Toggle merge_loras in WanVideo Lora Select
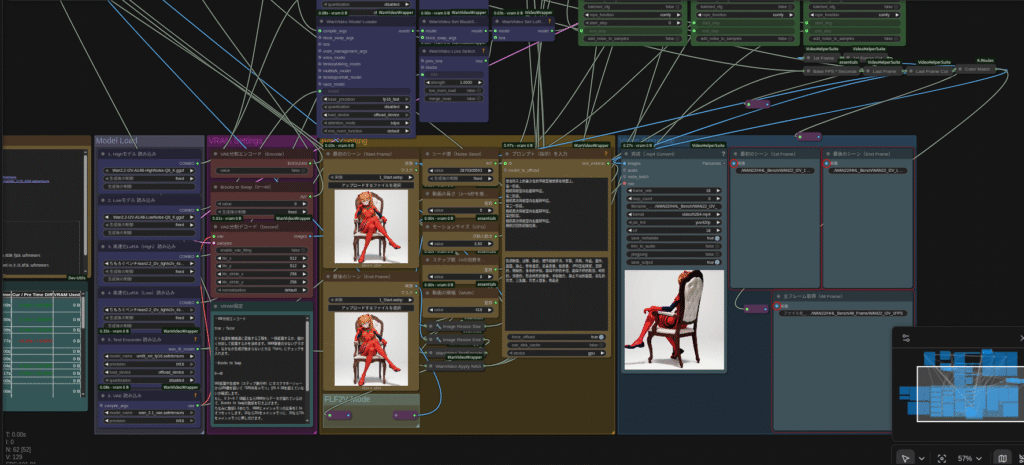Viewport: 1024px width, 465px height. tap(478, 98)
